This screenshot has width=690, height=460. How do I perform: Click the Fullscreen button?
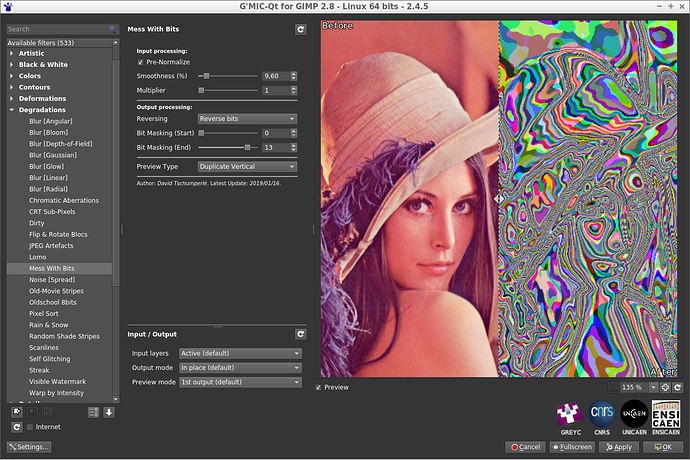(572, 447)
